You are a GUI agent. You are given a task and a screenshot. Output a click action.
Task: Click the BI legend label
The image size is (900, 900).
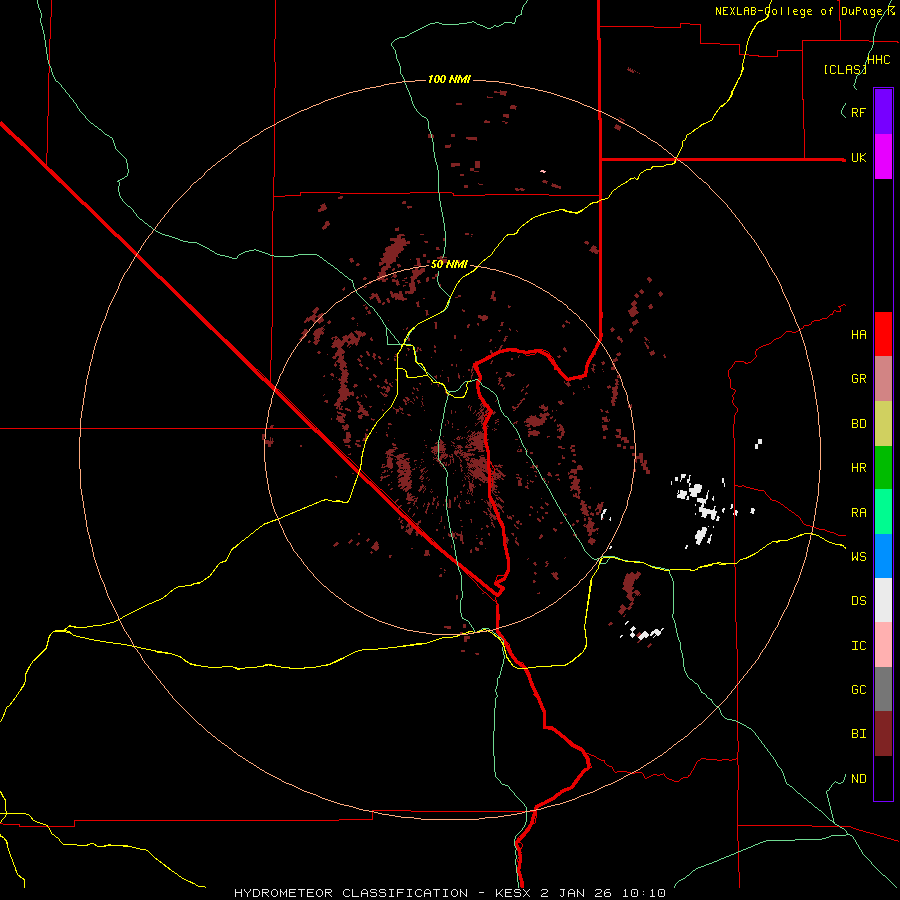858,734
